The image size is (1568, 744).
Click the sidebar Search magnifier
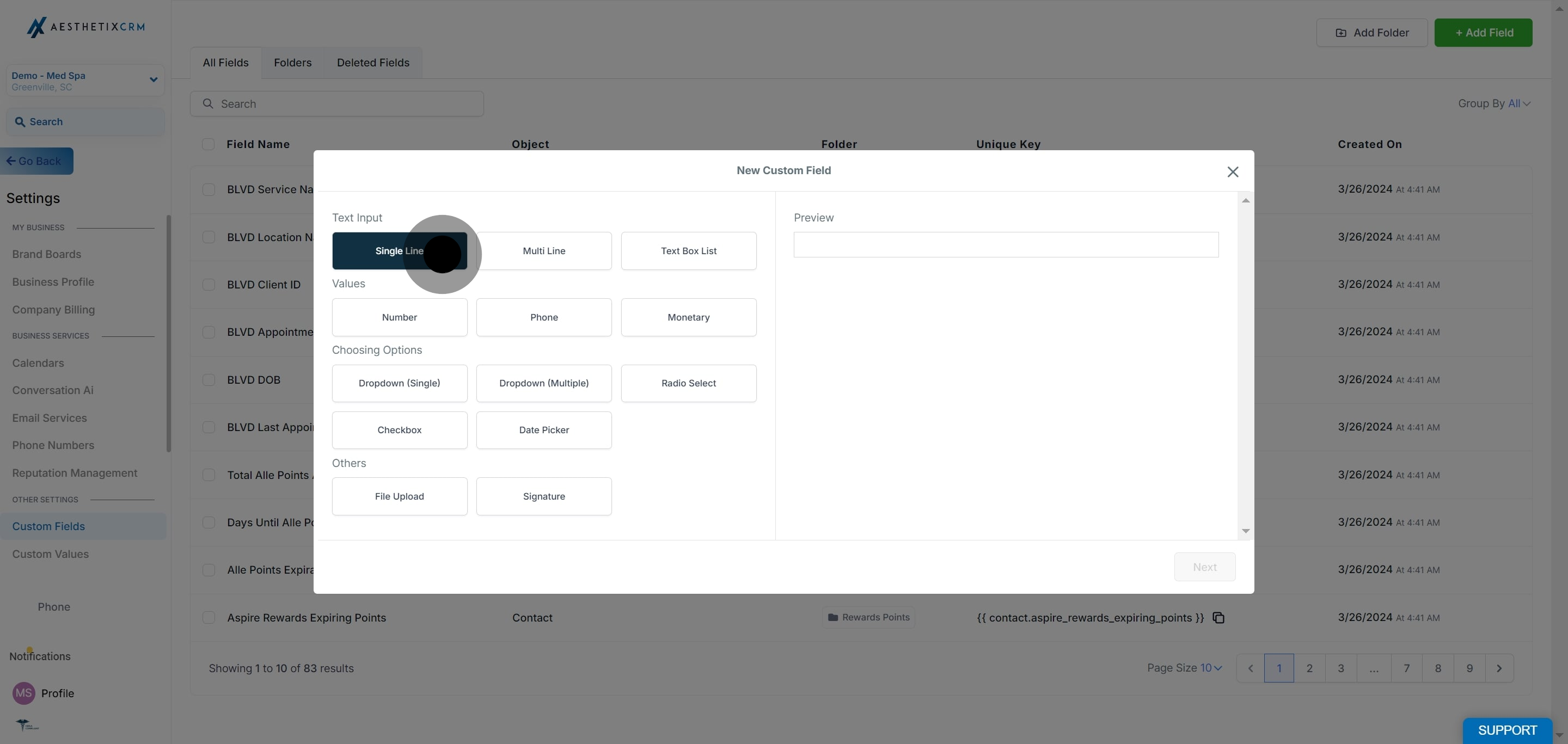coord(20,122)
